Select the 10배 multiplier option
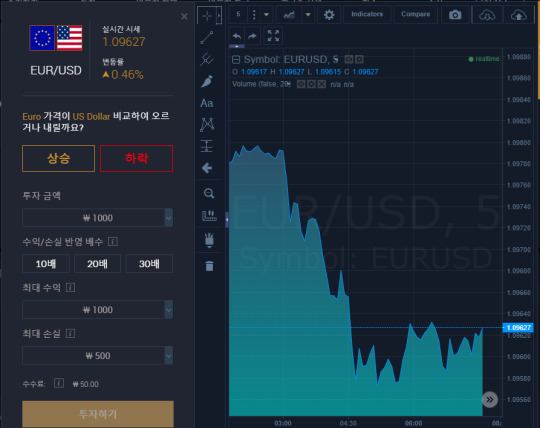The image size is (540, 428). (46, 264)
